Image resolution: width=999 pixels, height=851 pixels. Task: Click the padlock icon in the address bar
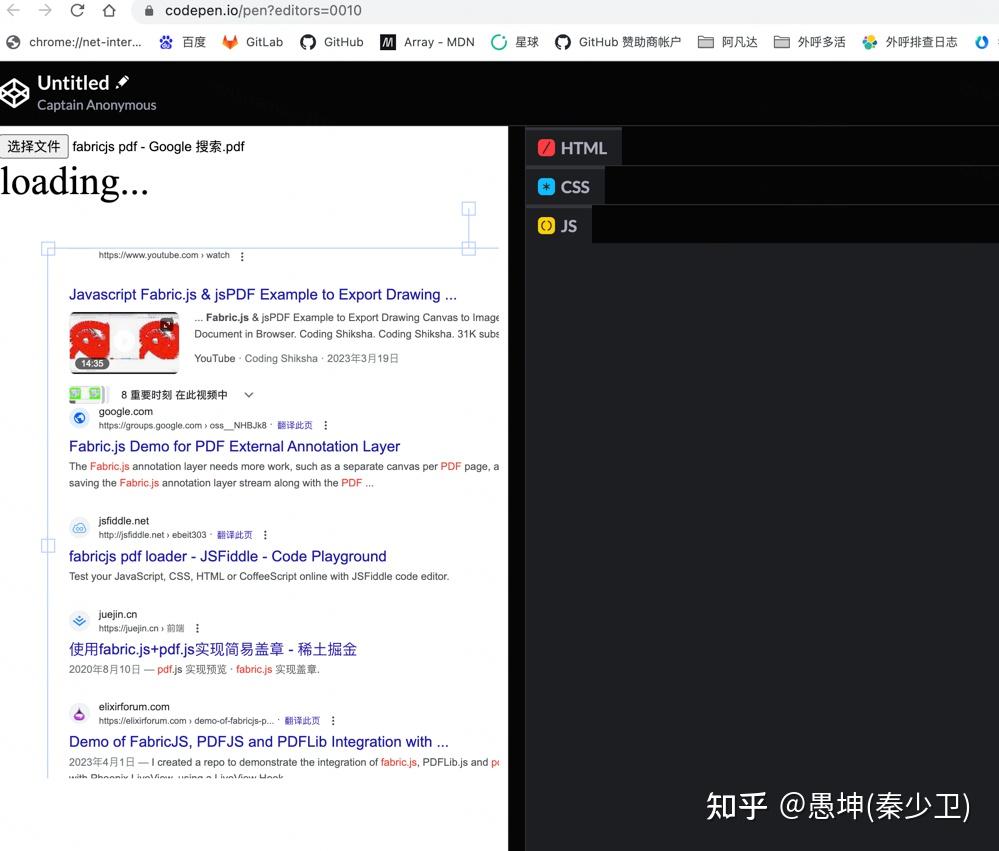(149, 11)
